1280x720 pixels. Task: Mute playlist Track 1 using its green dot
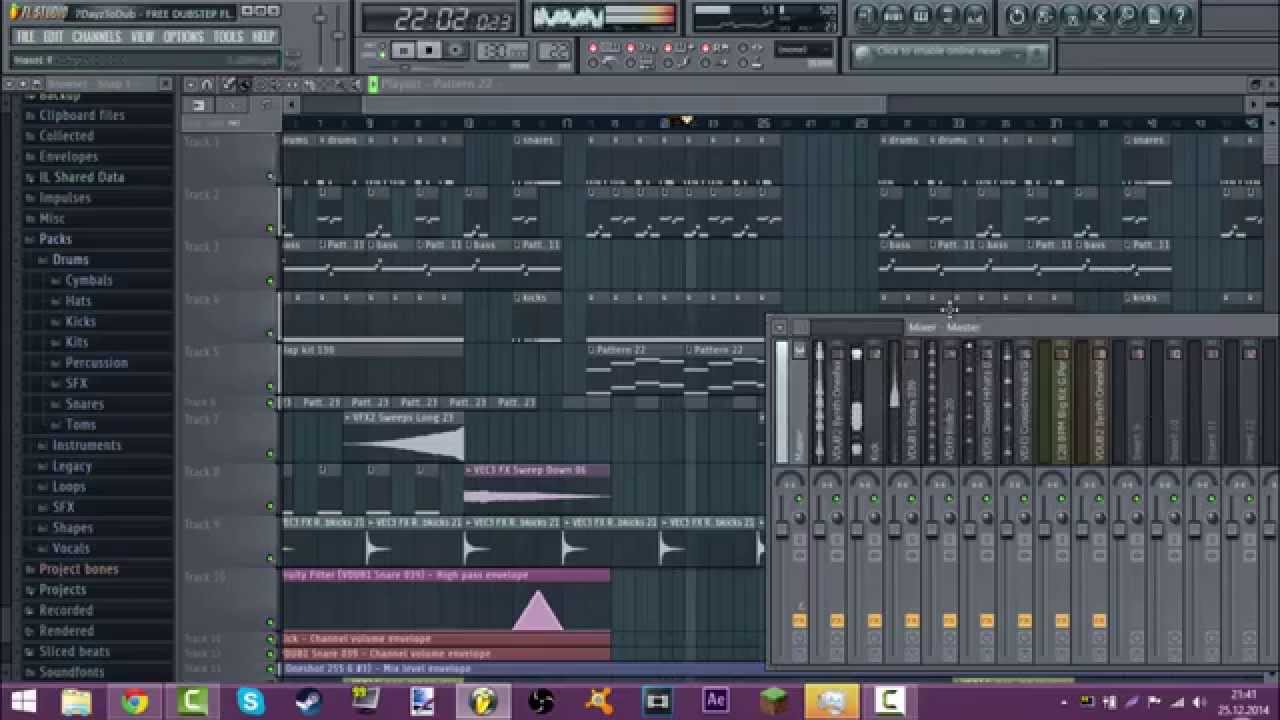tap(270, 177)
